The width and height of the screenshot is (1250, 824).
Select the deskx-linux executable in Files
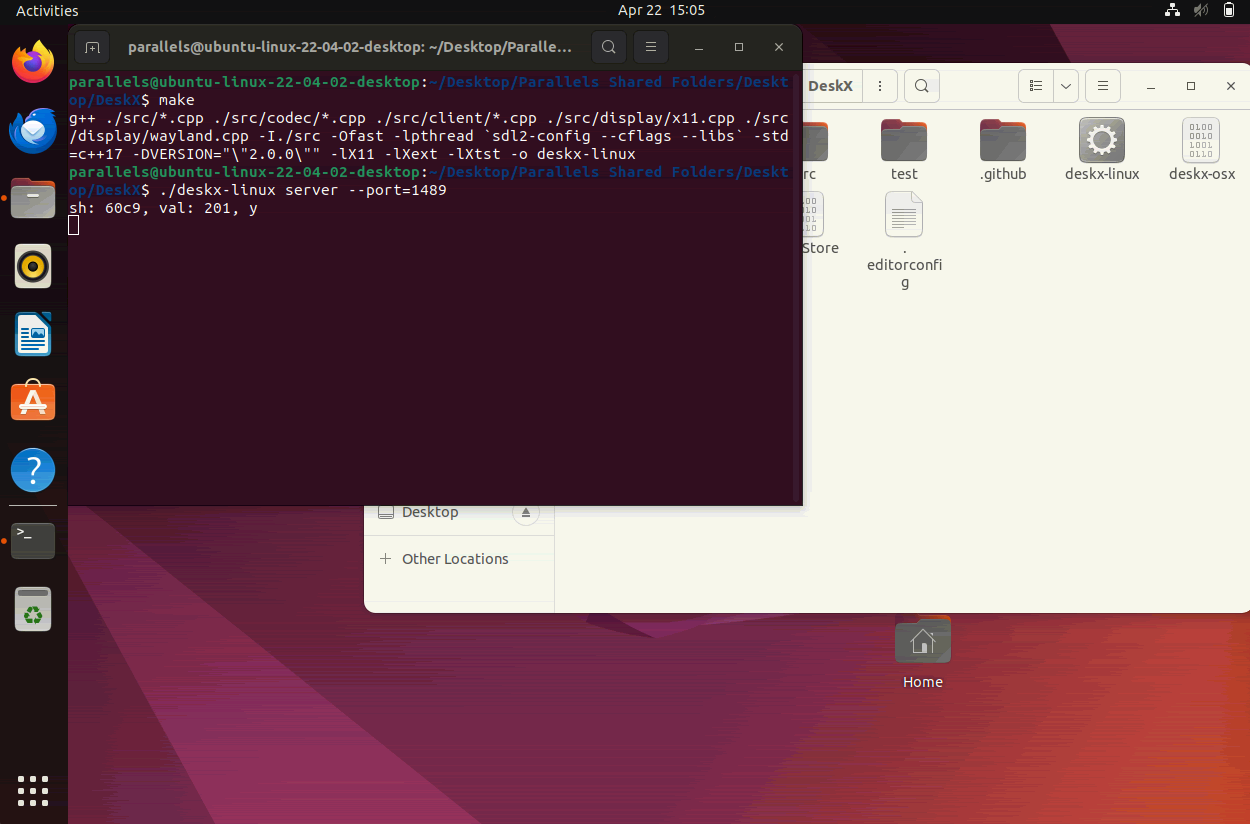pyautogui.click(x=1102, y=150)
